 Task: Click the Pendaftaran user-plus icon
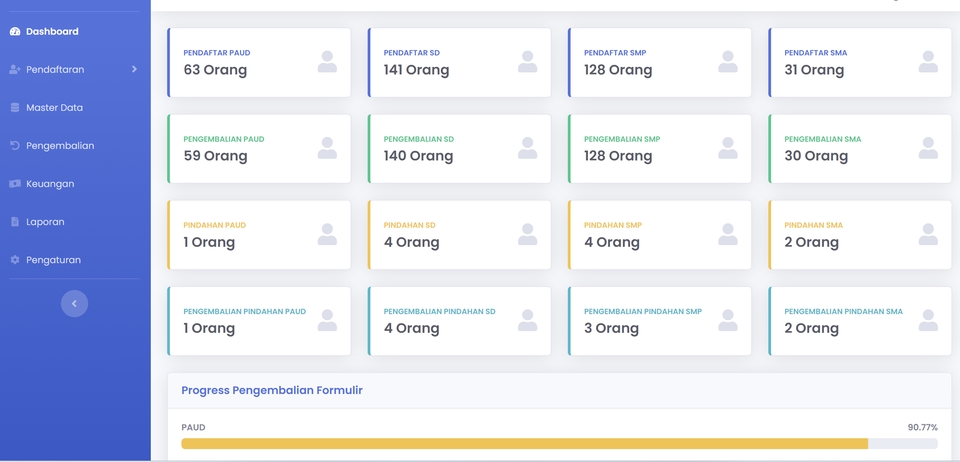pos(15,70)
